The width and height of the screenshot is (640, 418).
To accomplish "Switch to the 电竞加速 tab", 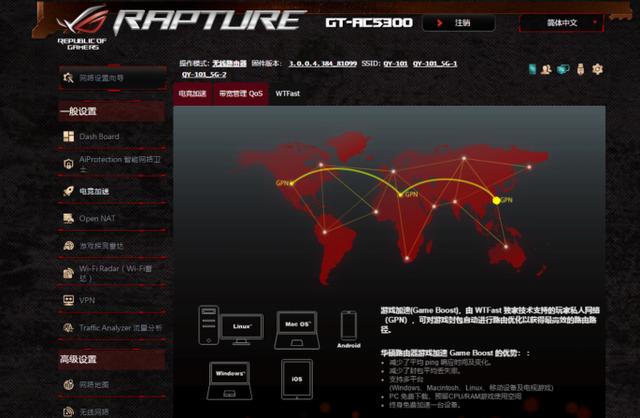I will point(192,93).
